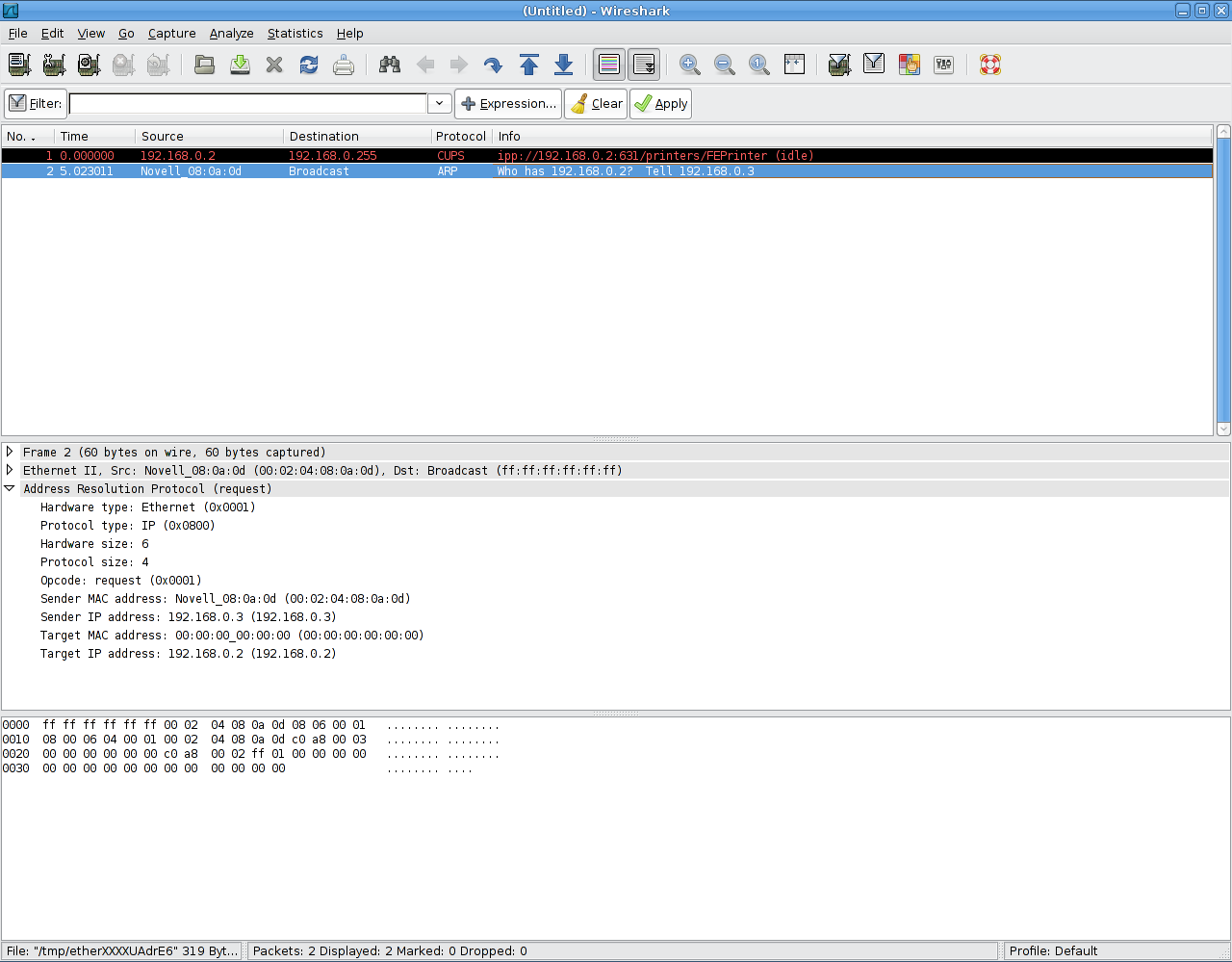Sort by the No. column header

point(28,136)
